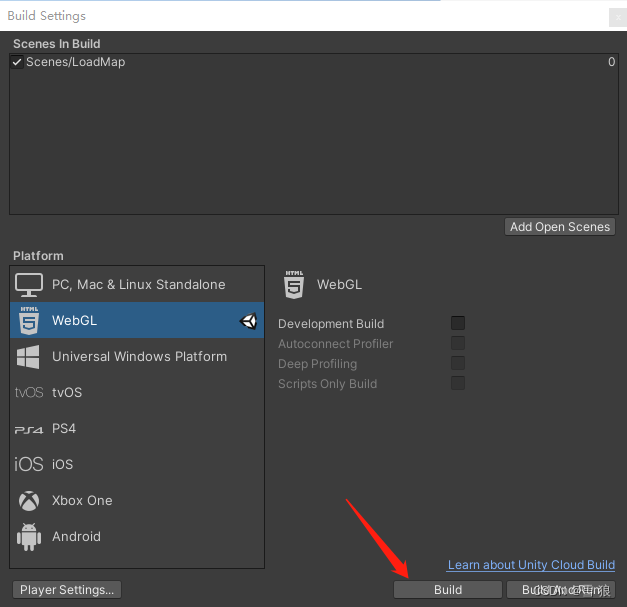Click the scene index 0 value
Screen dimensions: 627x607
coord(611,62)
